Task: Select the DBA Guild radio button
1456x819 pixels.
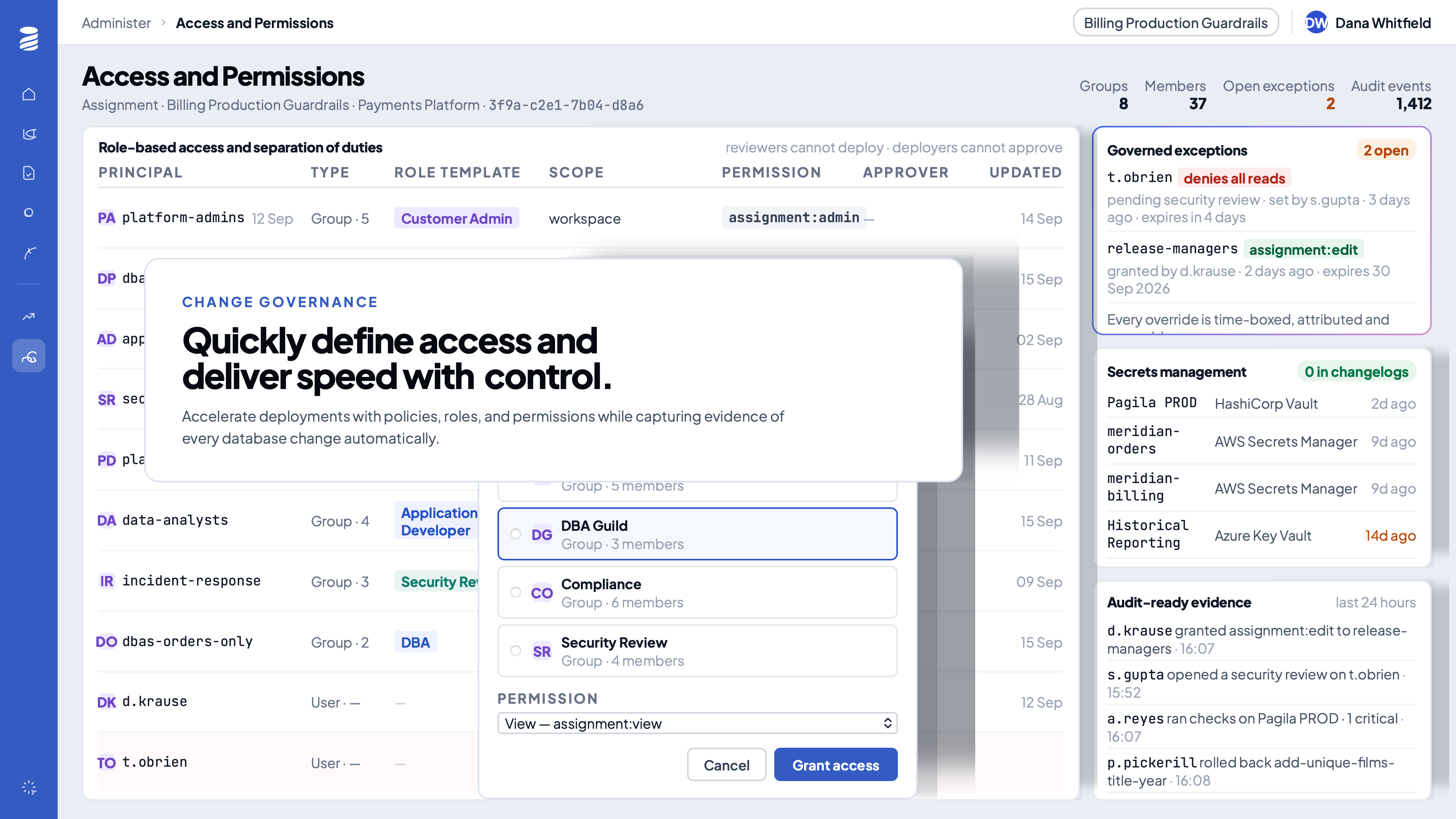Action: coord(516,534)
